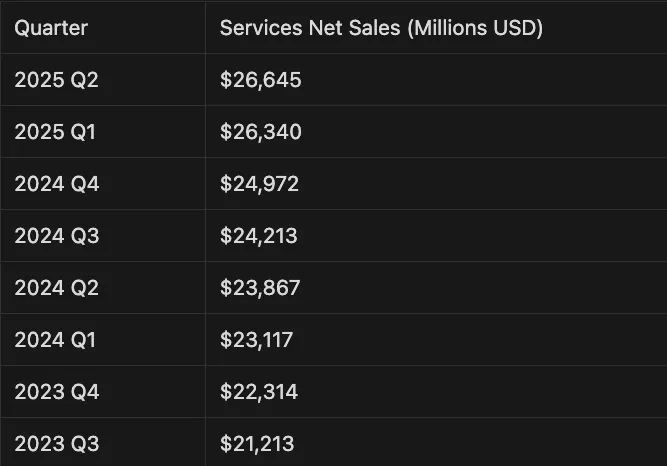Image resolution: width=667 pixels, height=466 pixels.
Task: Select the 2023 Q4 quarter cell
Action: pos(57,392)
